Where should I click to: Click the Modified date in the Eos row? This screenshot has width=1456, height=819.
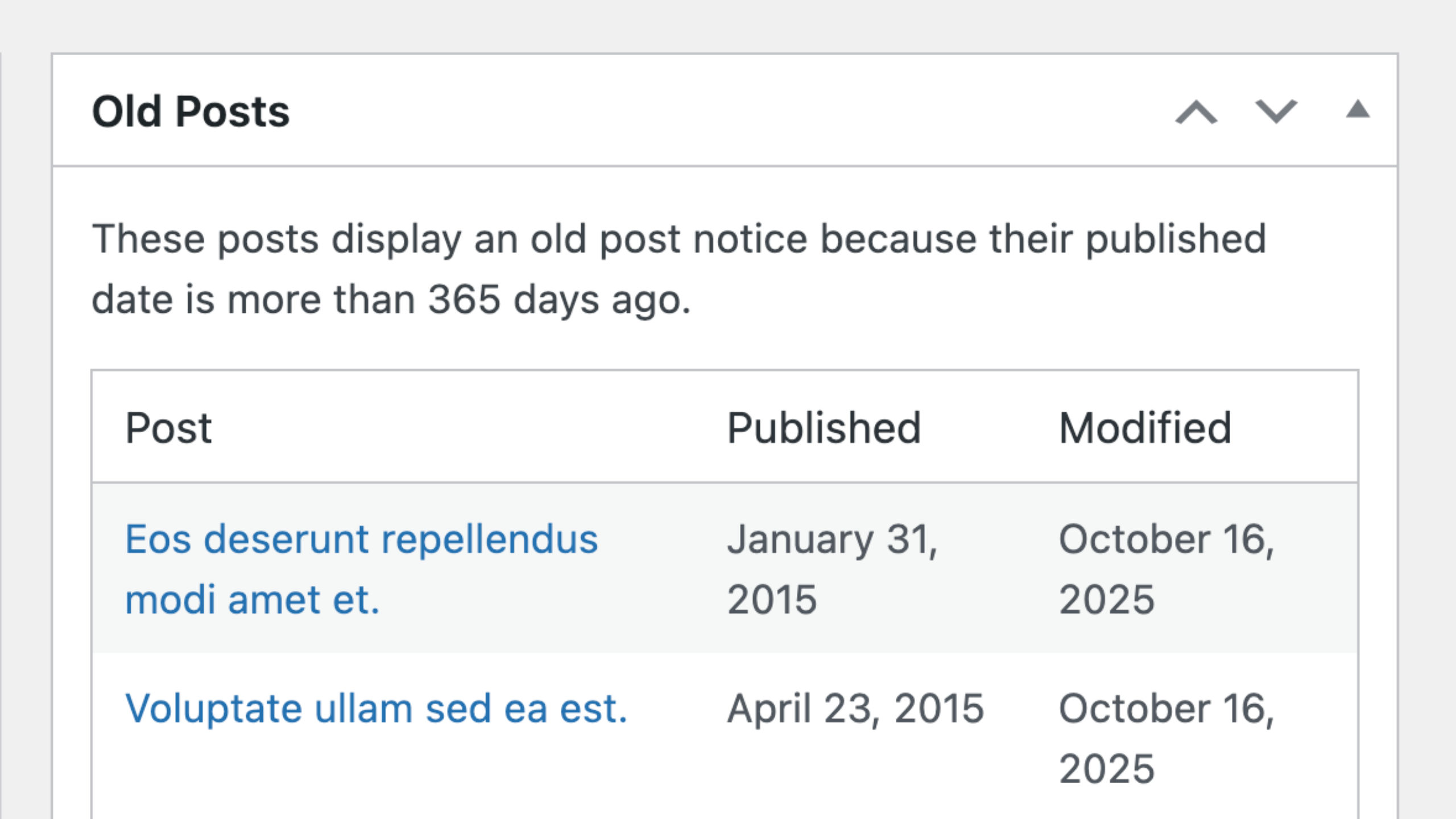pos(1166,569)
